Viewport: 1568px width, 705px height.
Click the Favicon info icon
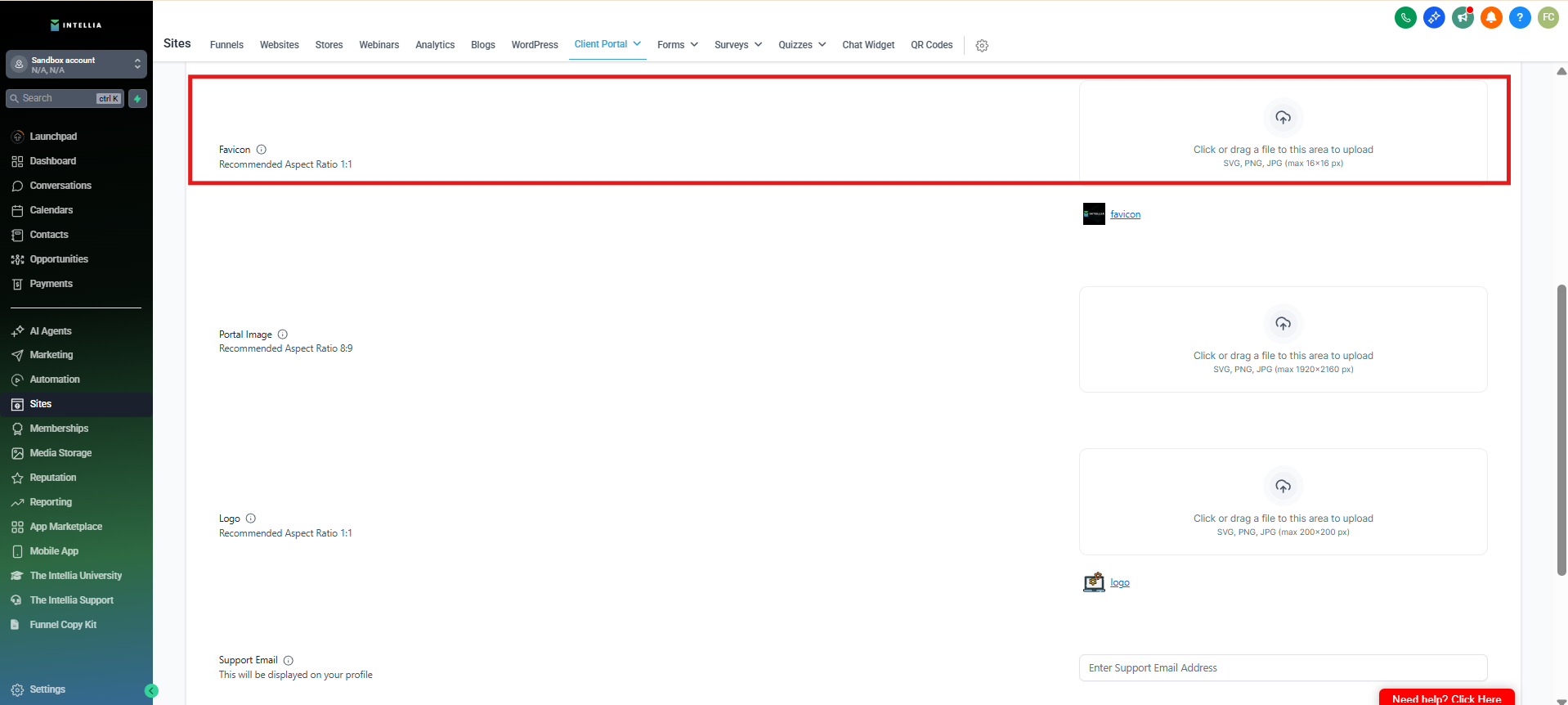pos(262,150)
